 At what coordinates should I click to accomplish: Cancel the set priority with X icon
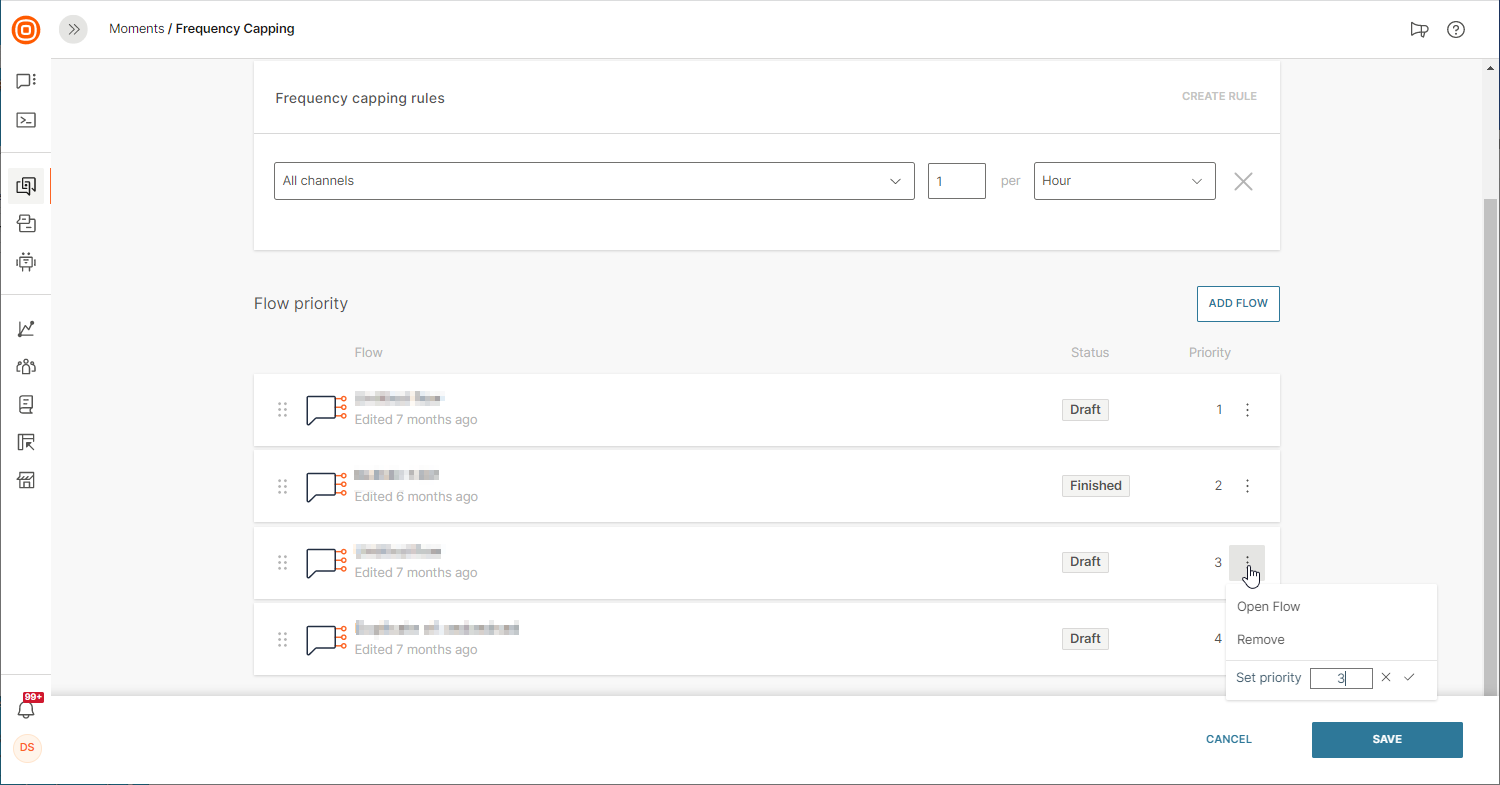(x=1386, y=678)
